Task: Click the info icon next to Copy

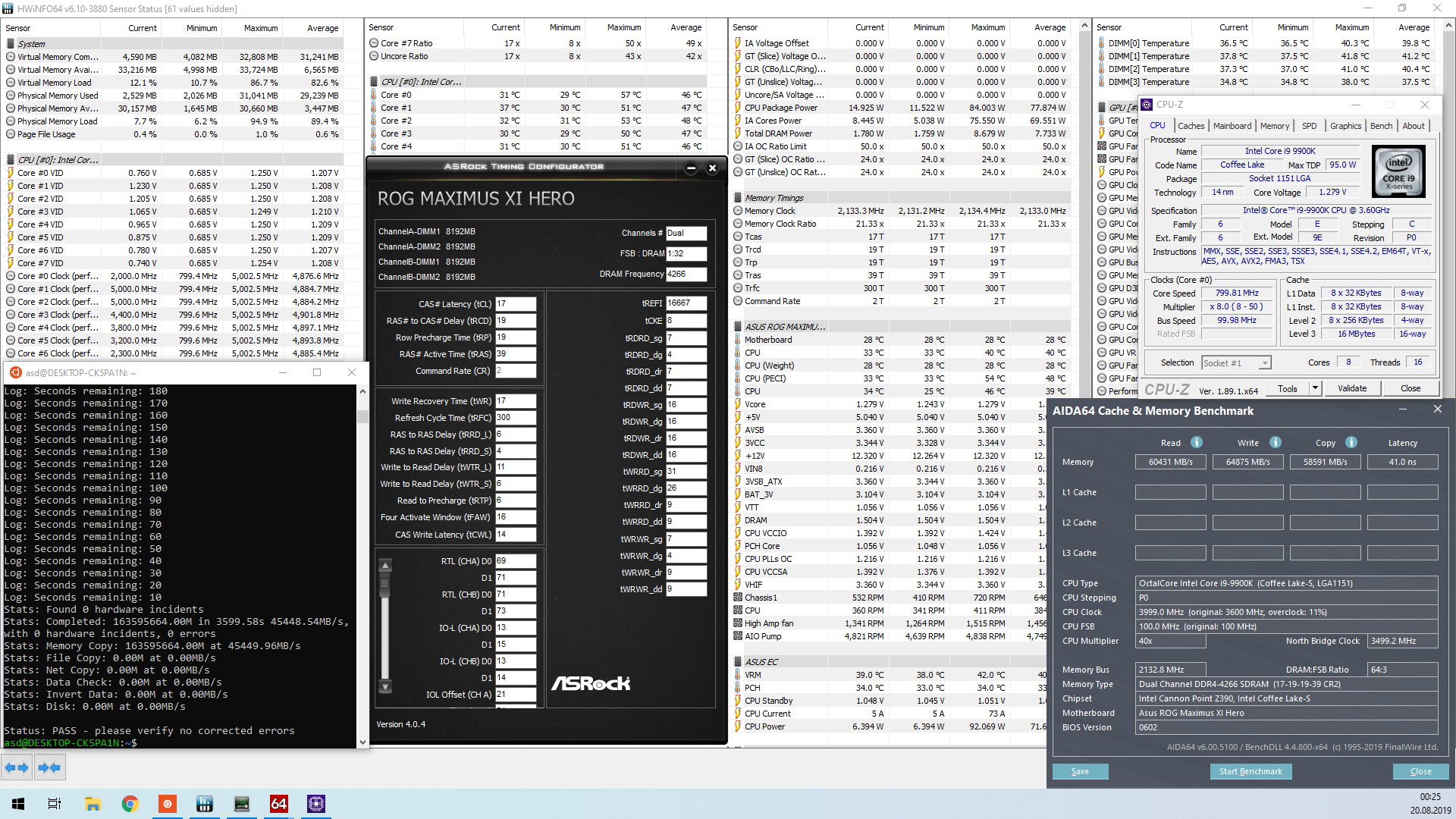Action: pos(1351,442)
